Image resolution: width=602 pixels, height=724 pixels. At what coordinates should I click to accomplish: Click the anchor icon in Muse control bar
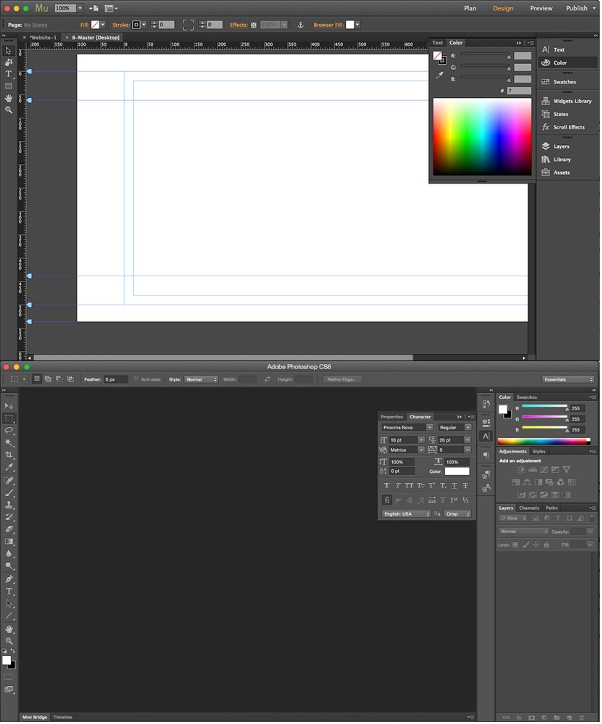tap(301, 25)
